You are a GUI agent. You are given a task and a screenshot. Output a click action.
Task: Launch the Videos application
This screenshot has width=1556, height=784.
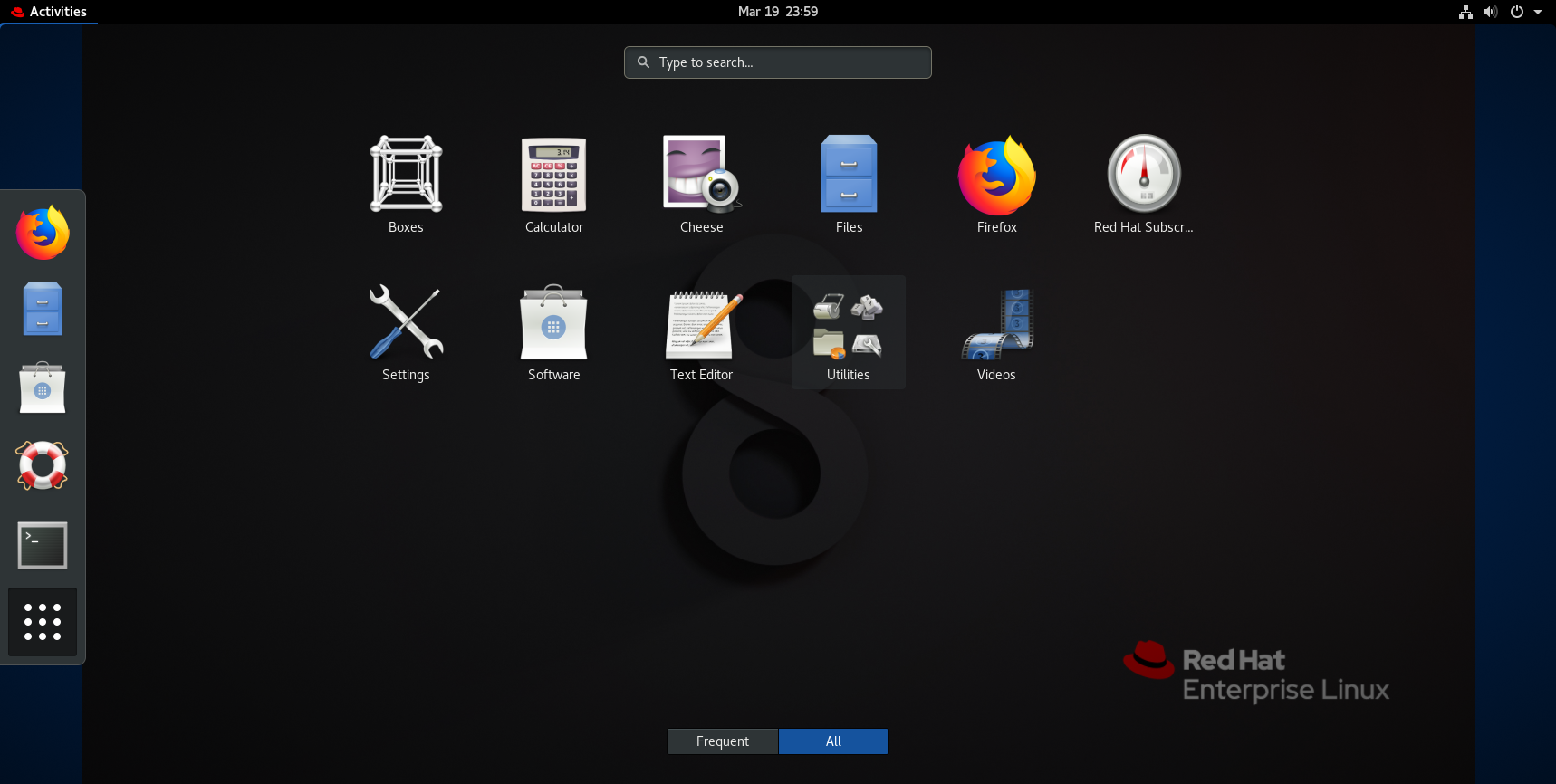(996, 332)
